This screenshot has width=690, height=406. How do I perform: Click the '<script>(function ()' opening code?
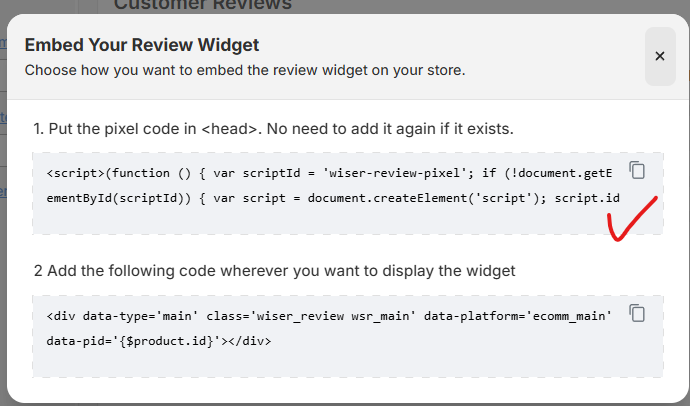108,173
